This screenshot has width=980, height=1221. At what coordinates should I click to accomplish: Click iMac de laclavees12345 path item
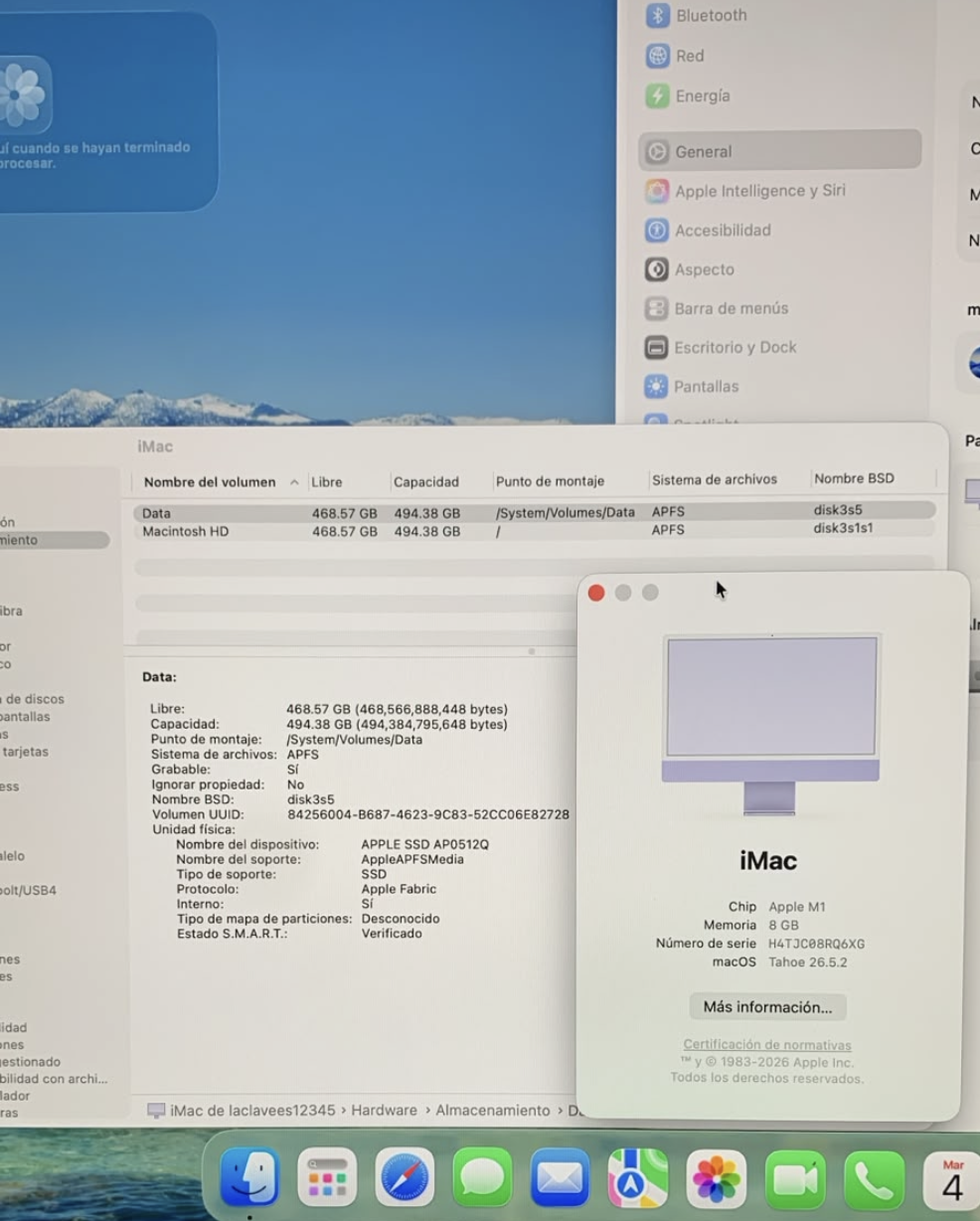pos(241,1110)
